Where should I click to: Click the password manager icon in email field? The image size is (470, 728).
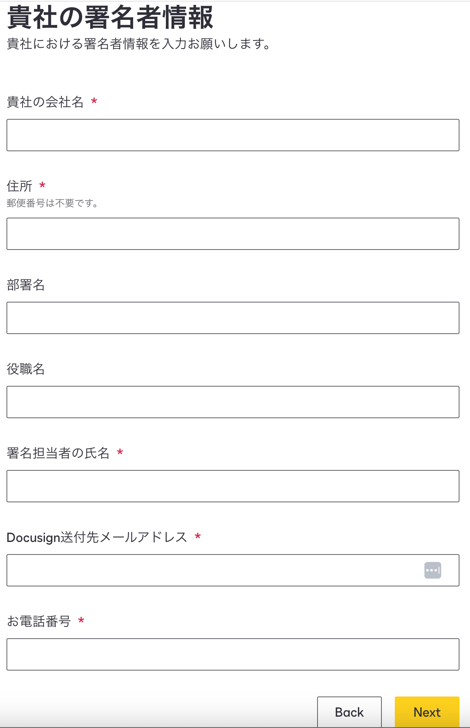[x=432, y=570]
